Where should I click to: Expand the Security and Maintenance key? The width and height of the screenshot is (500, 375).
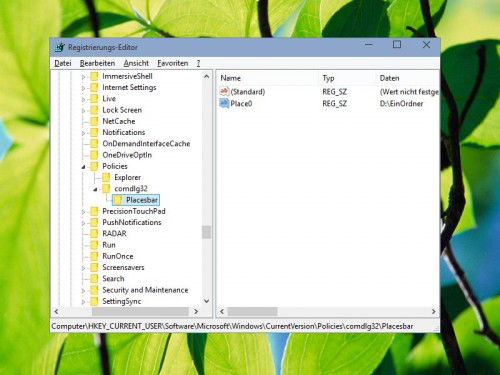coord(83,291)
